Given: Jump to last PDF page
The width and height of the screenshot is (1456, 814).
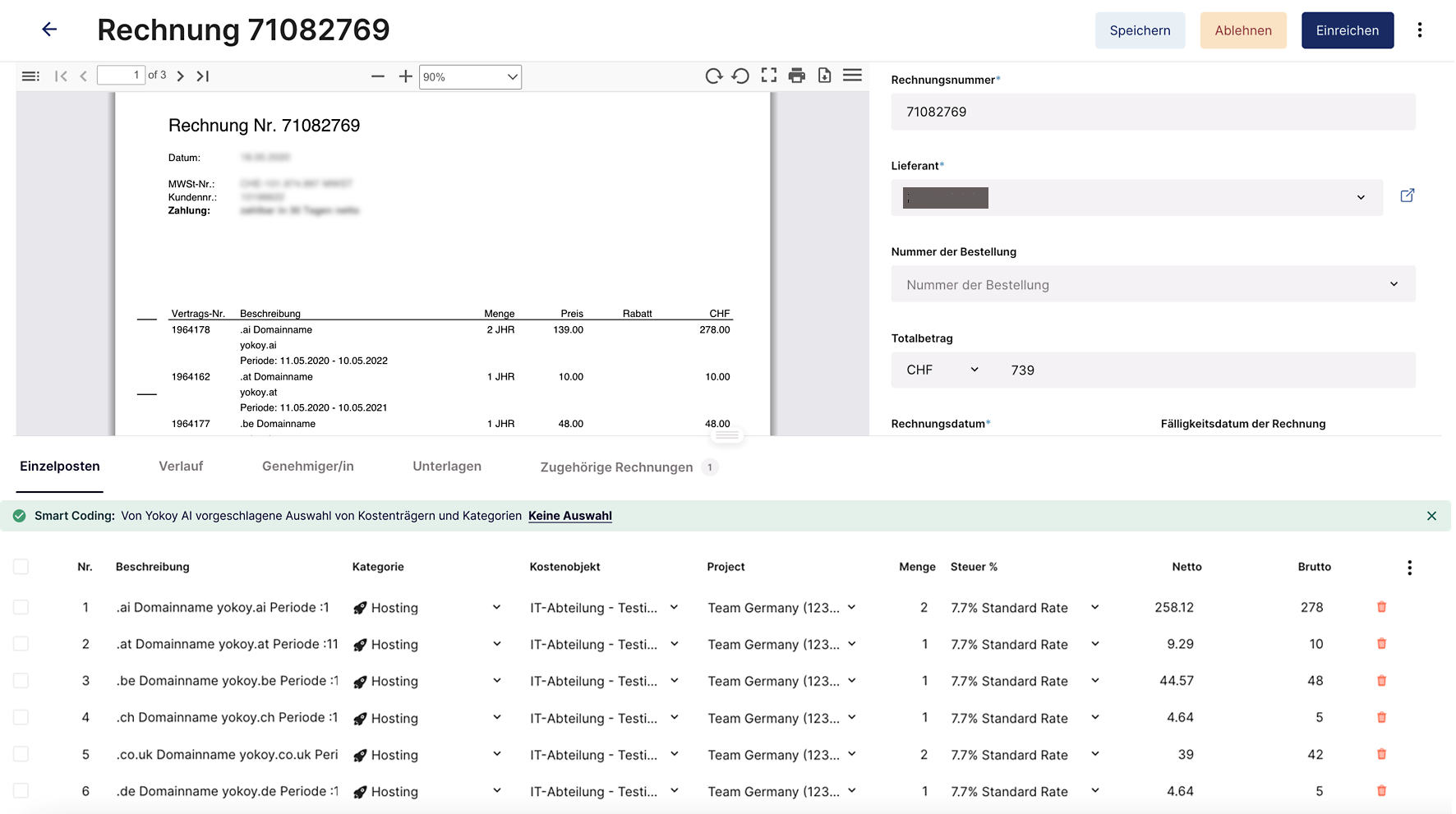Looking at the screenshot, I should tap(203, 76).
